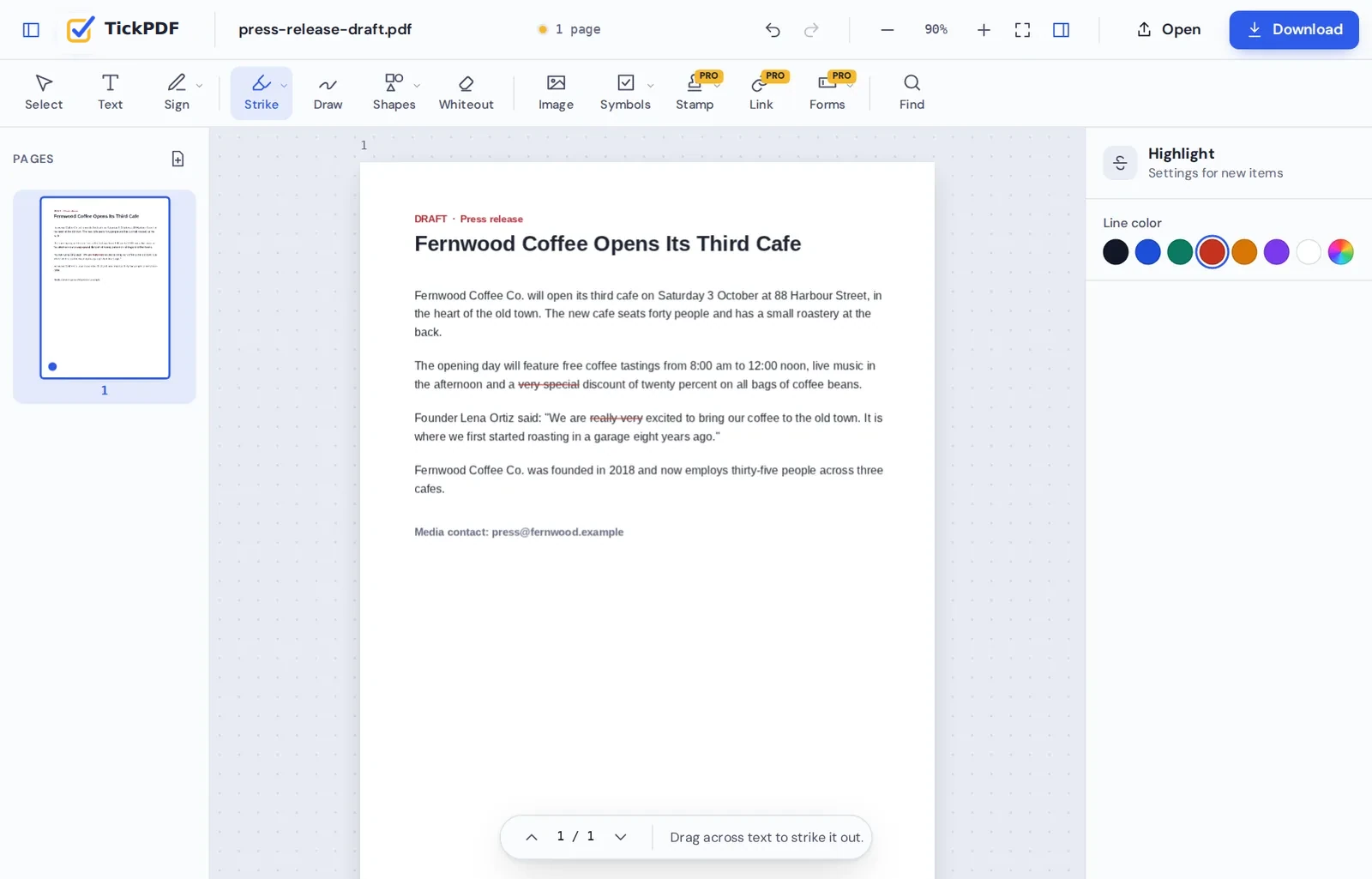1372x879 pixels.
Task: Toggle the left sidebar panel icon
Action: coord(31,30)
